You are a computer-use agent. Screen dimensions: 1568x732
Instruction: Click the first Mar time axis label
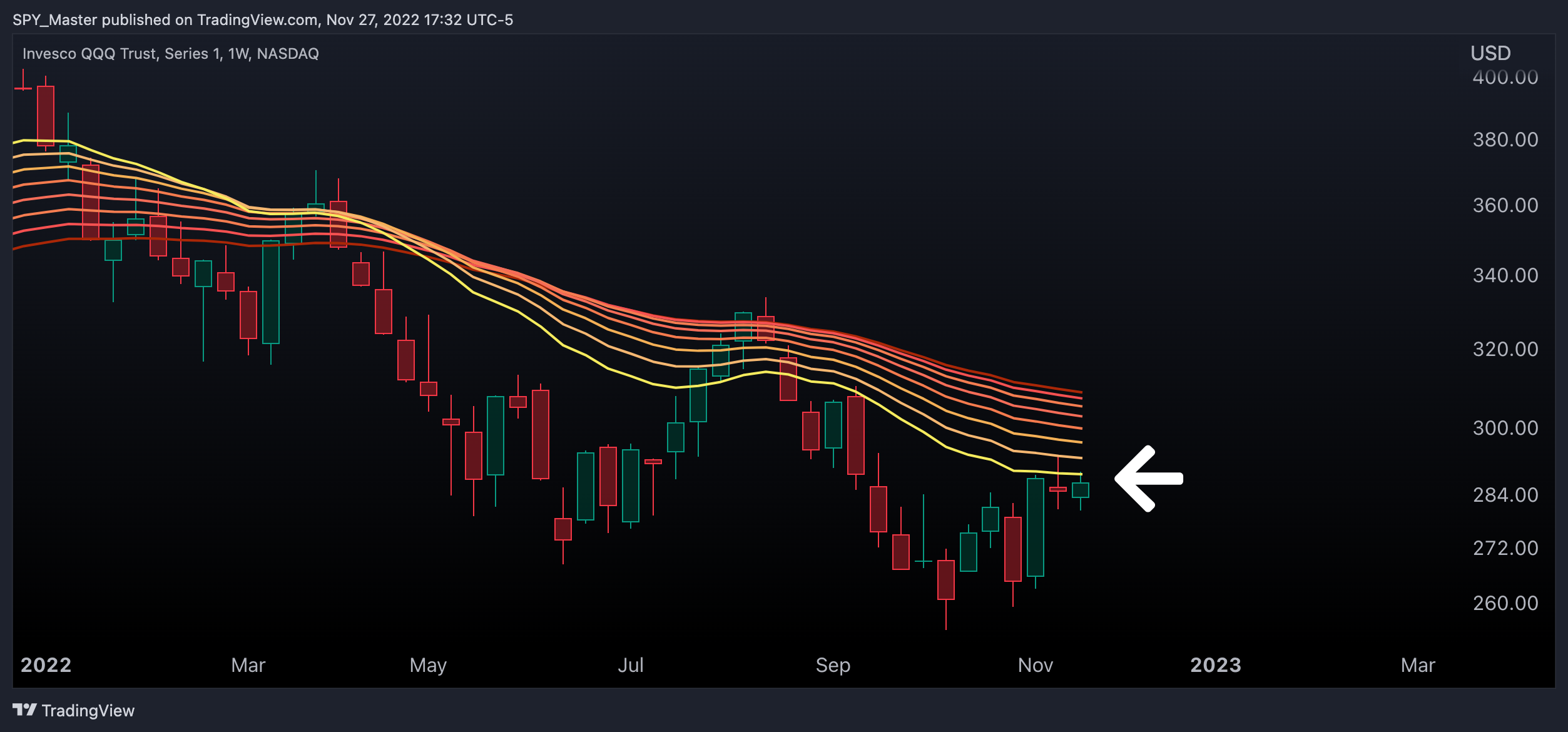click(248, 665)
